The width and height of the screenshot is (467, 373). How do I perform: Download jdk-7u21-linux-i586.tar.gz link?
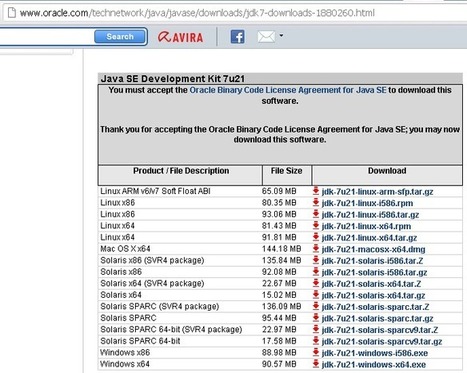pos(370,215)
